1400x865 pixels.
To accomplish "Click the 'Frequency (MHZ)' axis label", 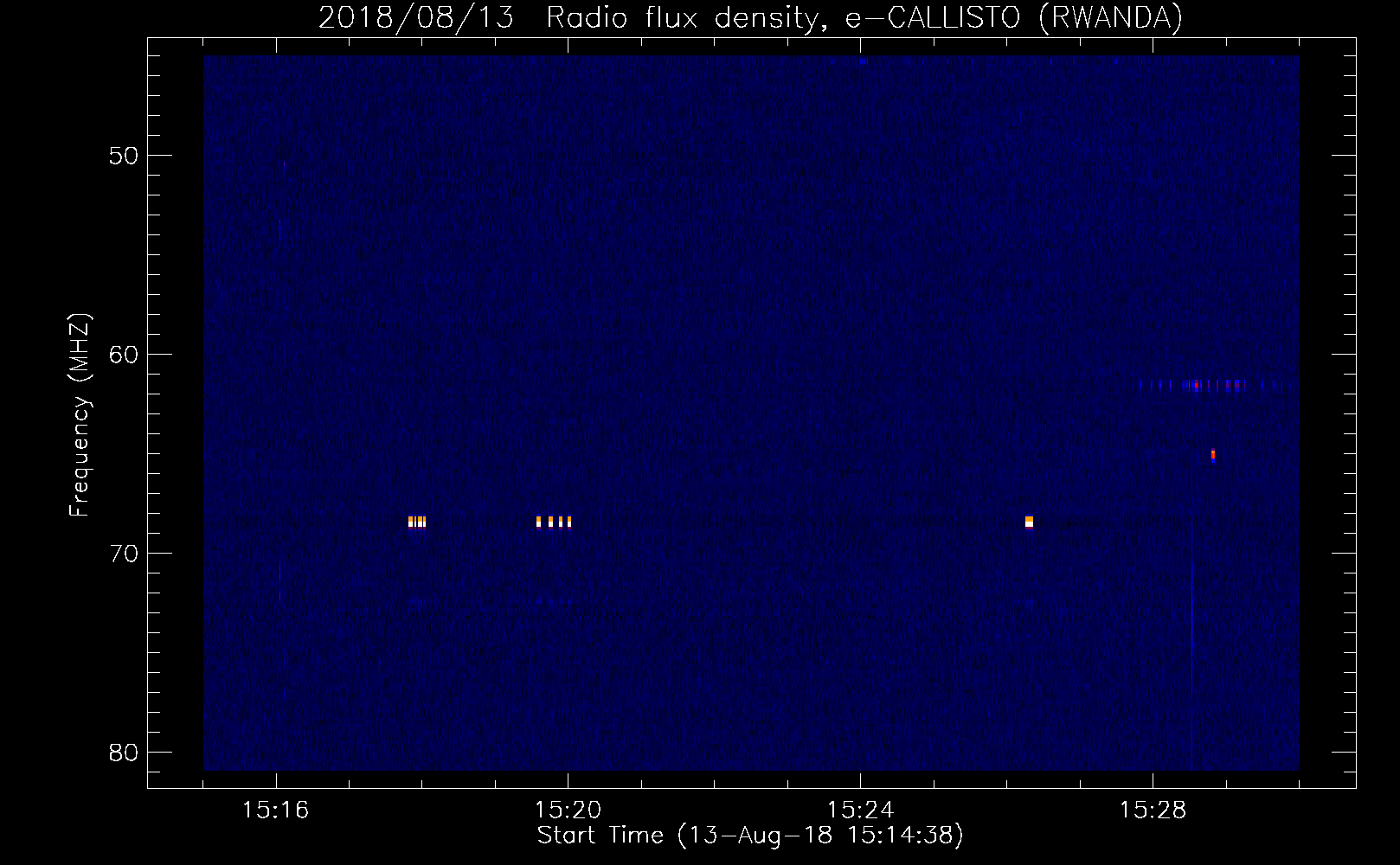I will pos(80,415).
